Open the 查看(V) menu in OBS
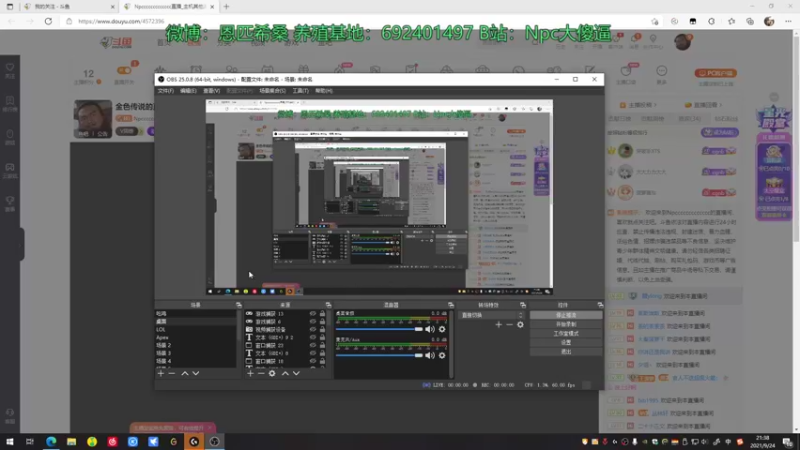 211,91
